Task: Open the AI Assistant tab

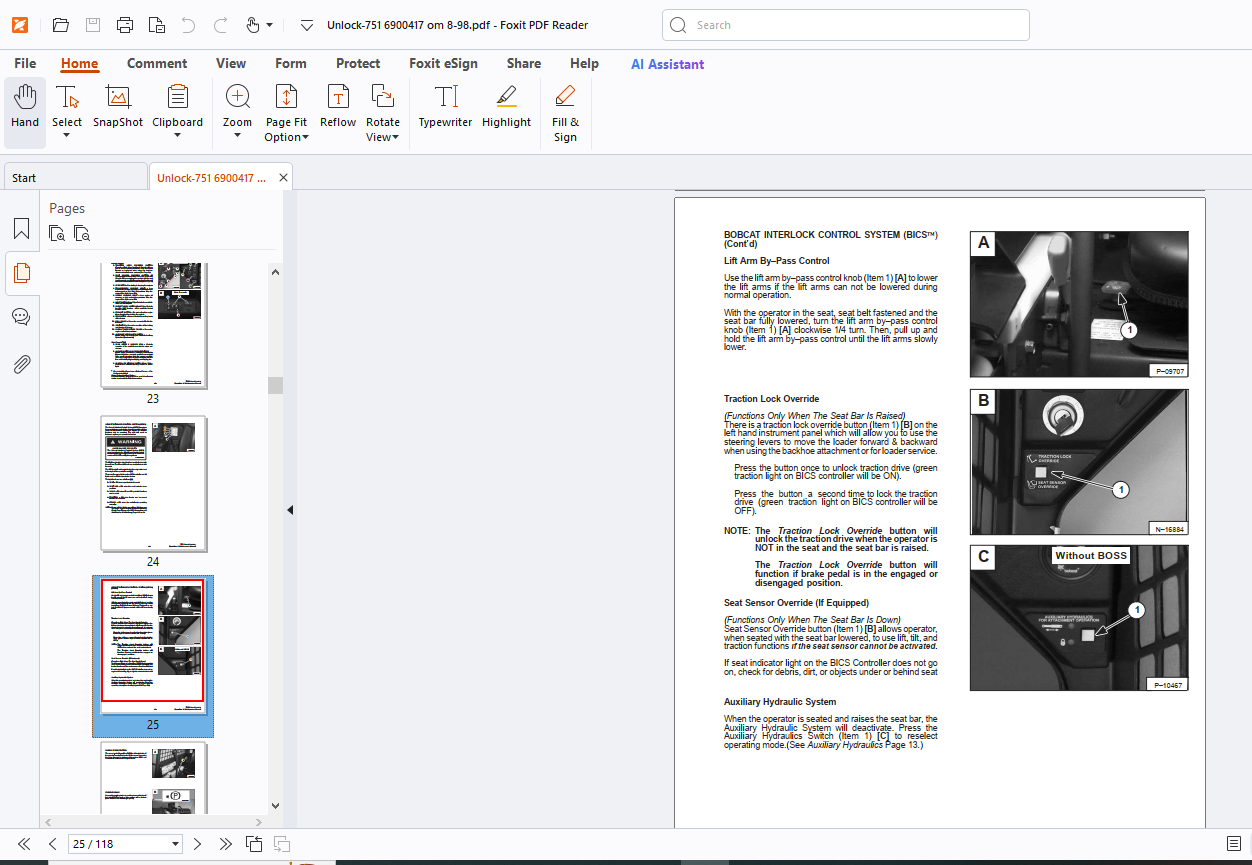Action: point(667,63)
